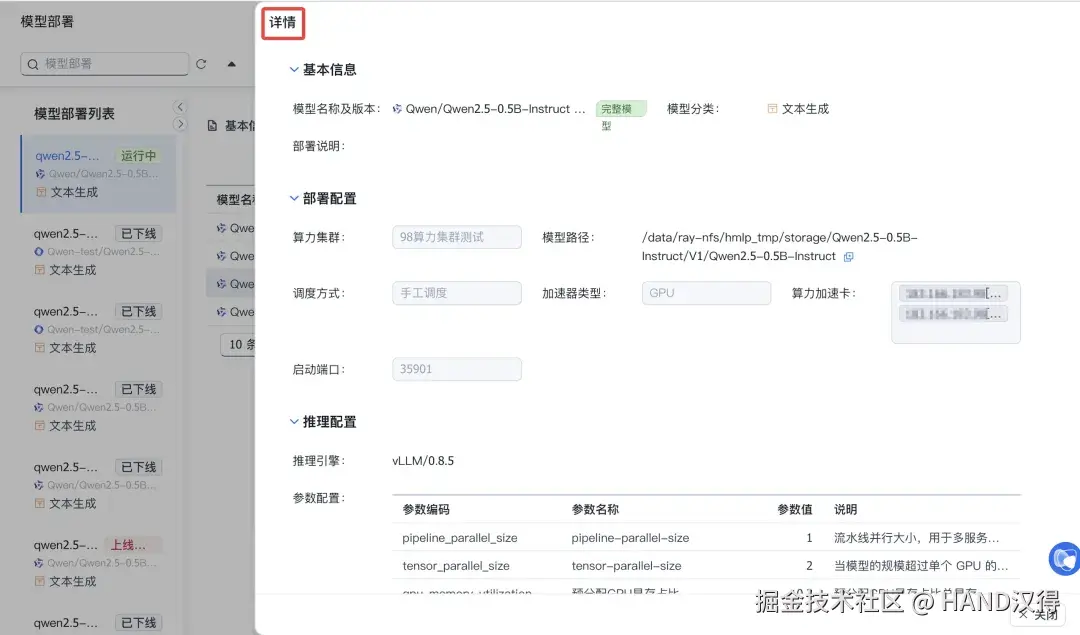Viewport: 1080px width, 635px height.
Task: Collapse the 部署配置 section
Action: coord(294,198)
